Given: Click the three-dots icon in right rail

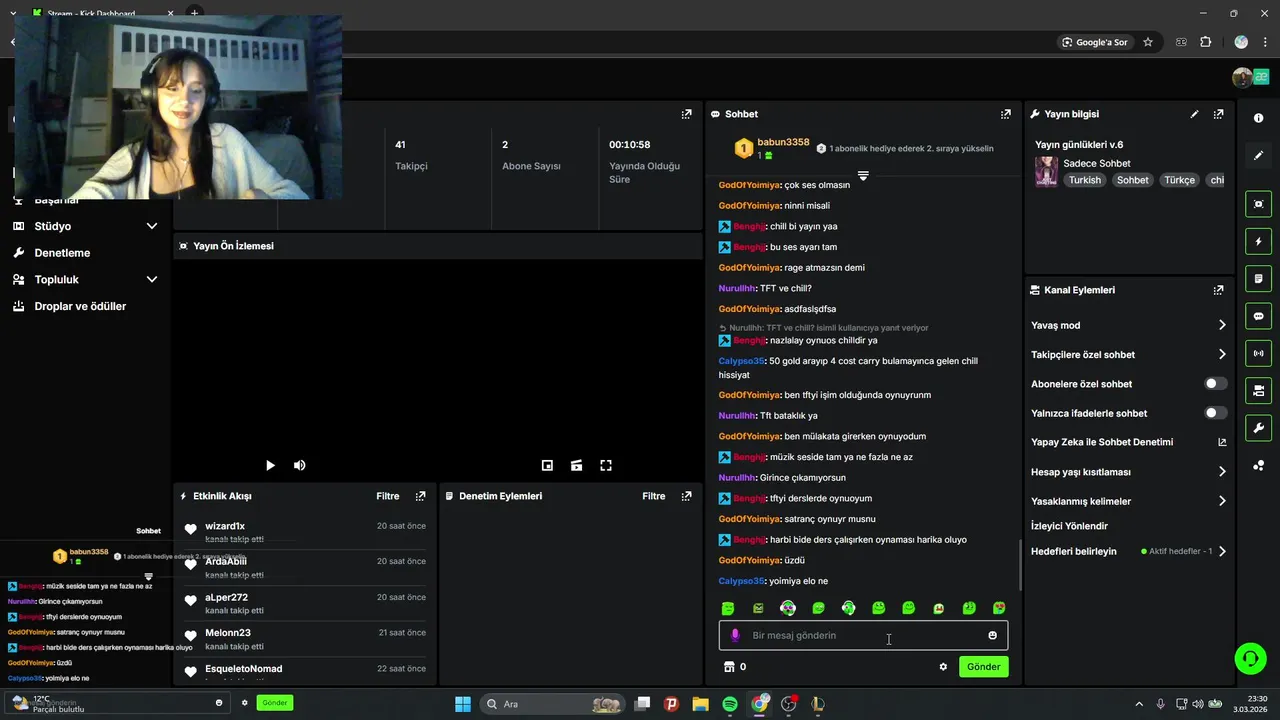Looking at the screenshot, I should point(1258,465).
